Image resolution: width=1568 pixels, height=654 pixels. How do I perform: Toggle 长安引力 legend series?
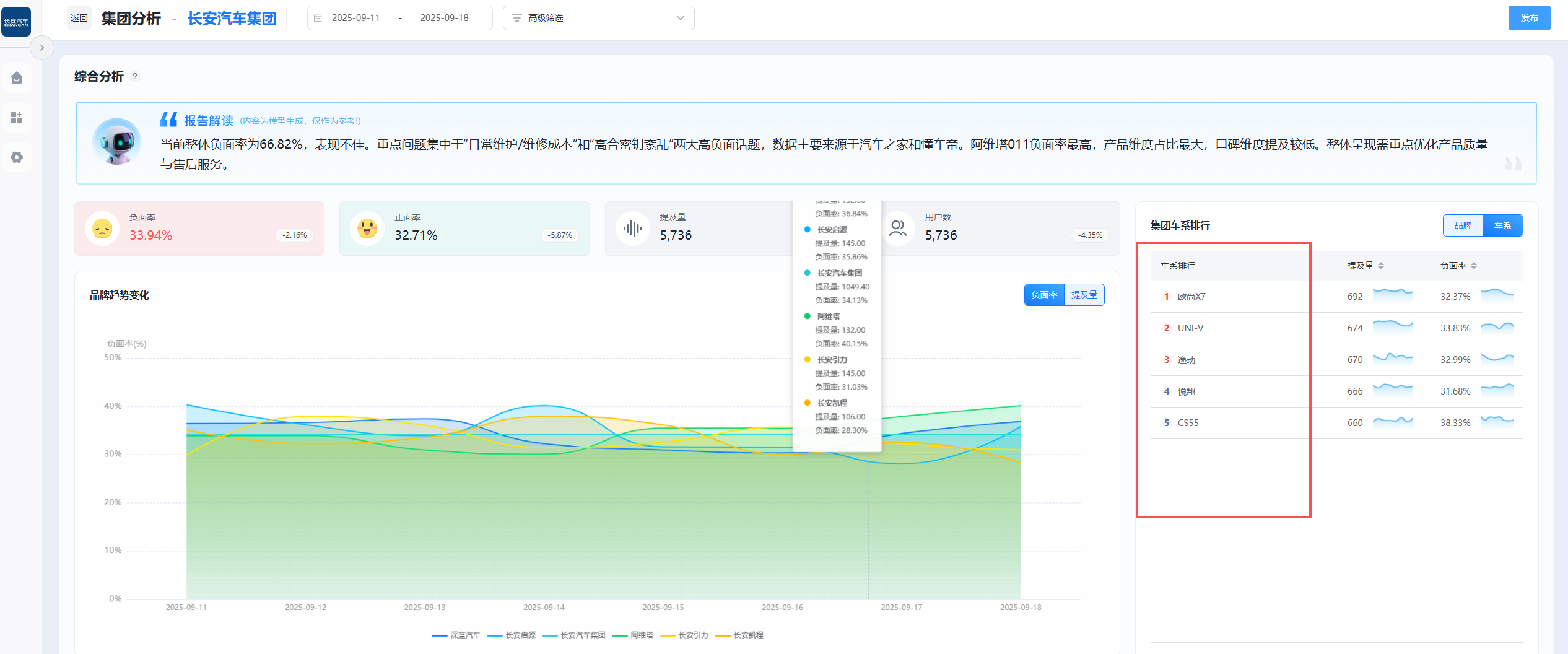point(684,635)
